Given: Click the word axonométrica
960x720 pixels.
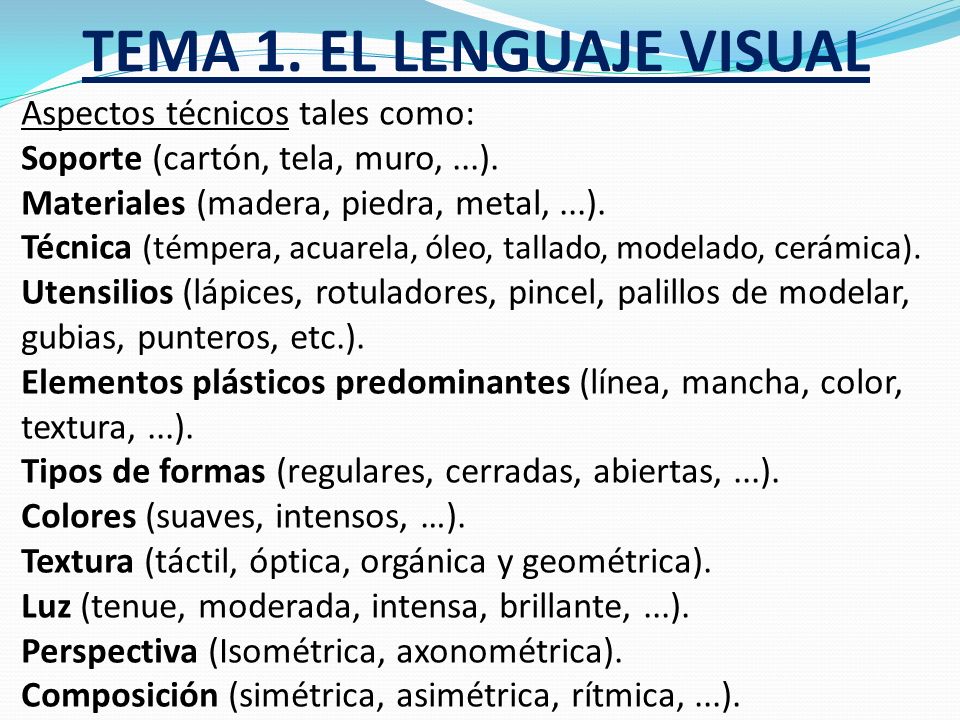Looking at the screenshot, I should pos(500,651).
